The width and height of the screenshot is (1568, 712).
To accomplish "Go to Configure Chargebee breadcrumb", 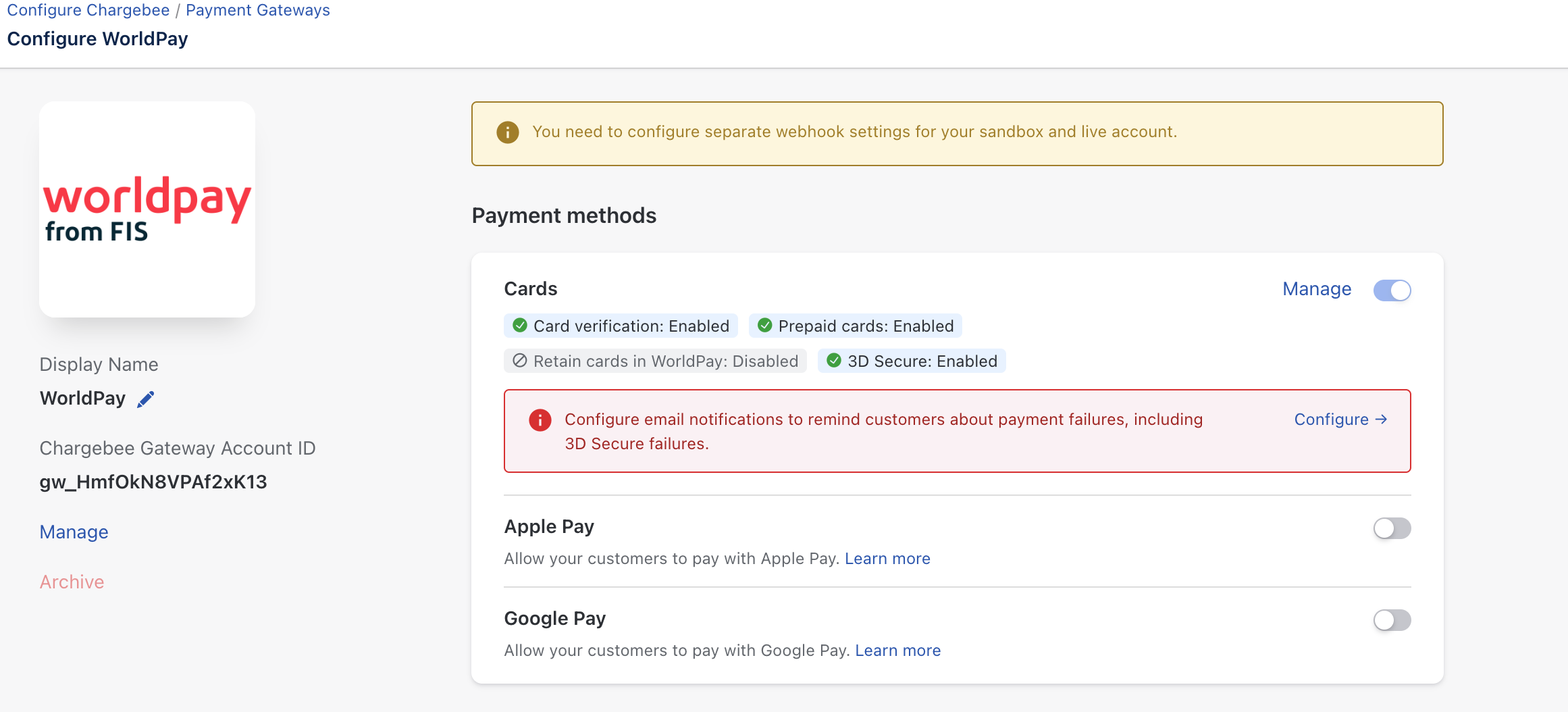I will coord(88,10).
